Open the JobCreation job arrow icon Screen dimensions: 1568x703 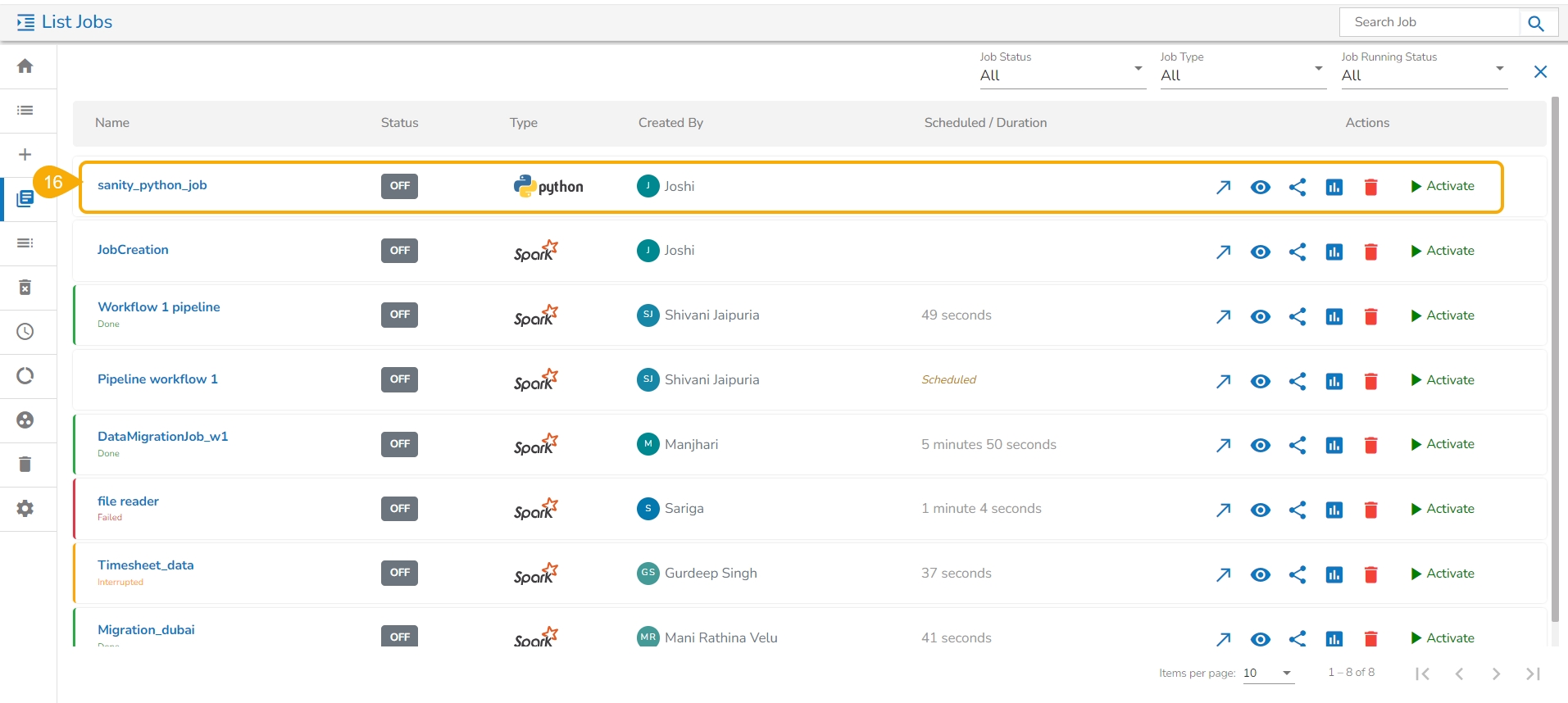[x=1223, y=252]
